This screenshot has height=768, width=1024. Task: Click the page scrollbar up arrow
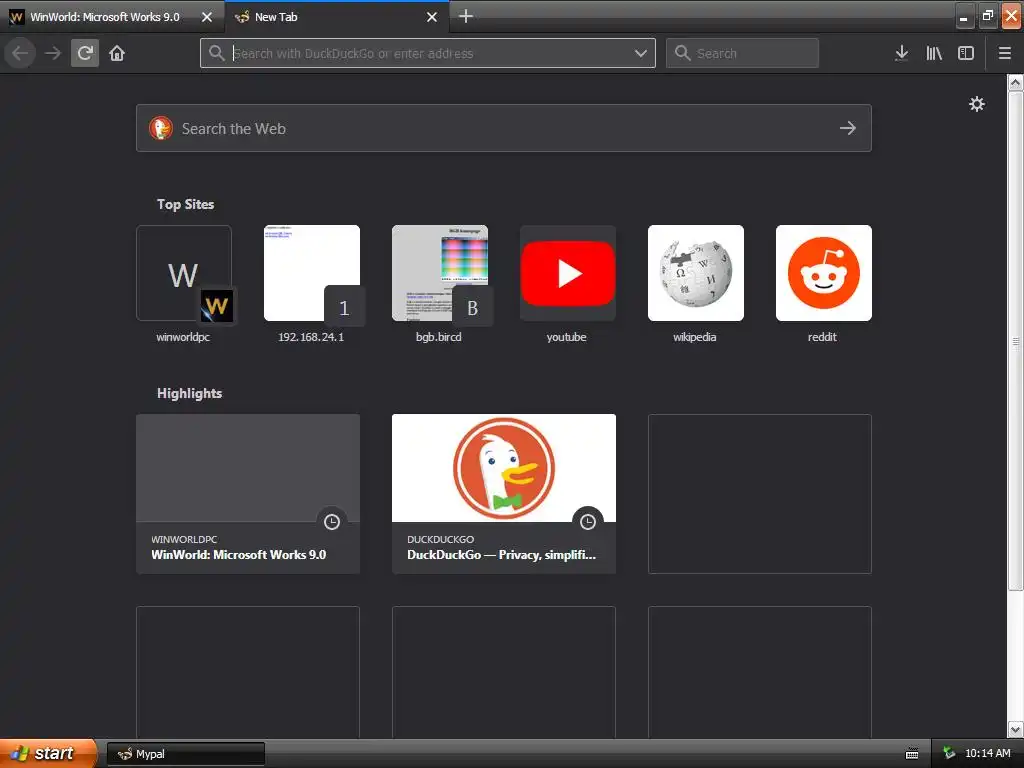[x=1016, y=83]
